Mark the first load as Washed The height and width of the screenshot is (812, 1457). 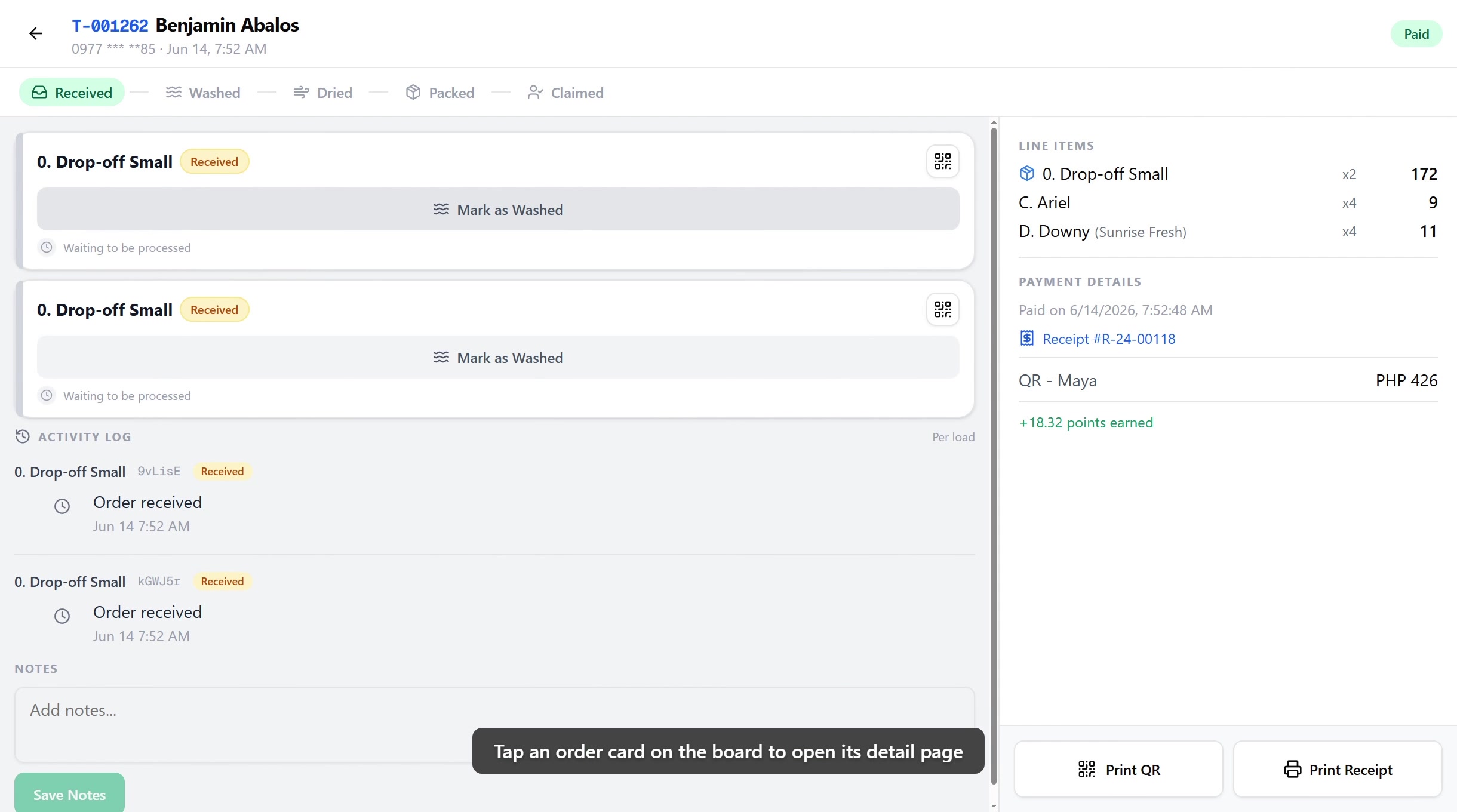[x=498, y=210]
